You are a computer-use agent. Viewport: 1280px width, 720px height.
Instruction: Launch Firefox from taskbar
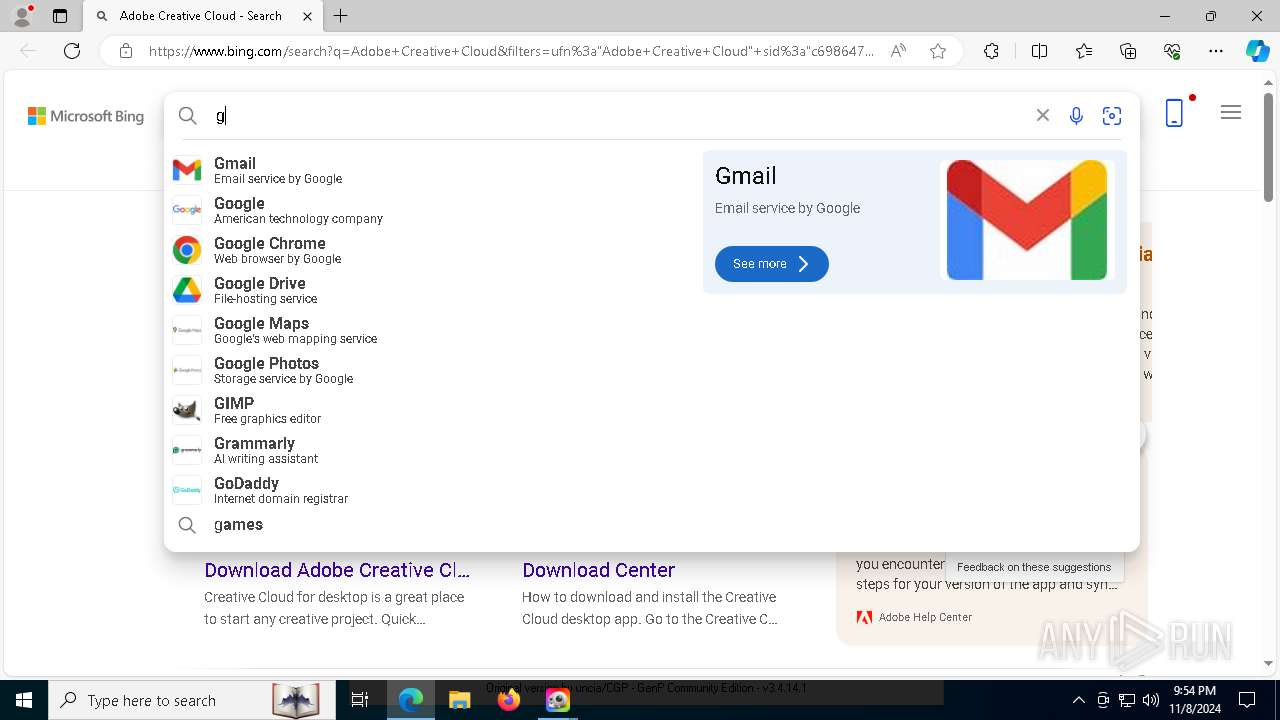509,700
